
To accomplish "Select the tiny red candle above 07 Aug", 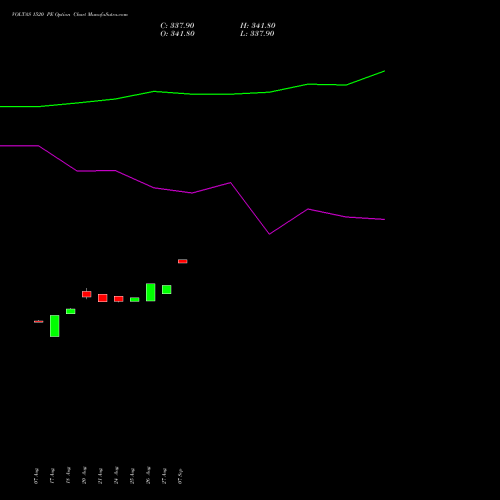I will coord(39,322).
